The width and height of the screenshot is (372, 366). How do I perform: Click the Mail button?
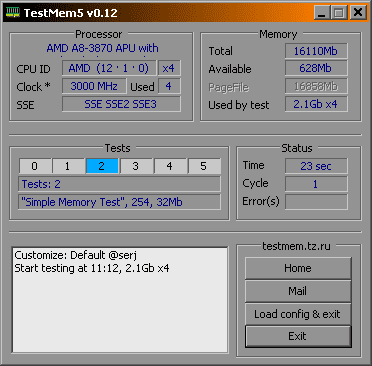coord(298,291)
